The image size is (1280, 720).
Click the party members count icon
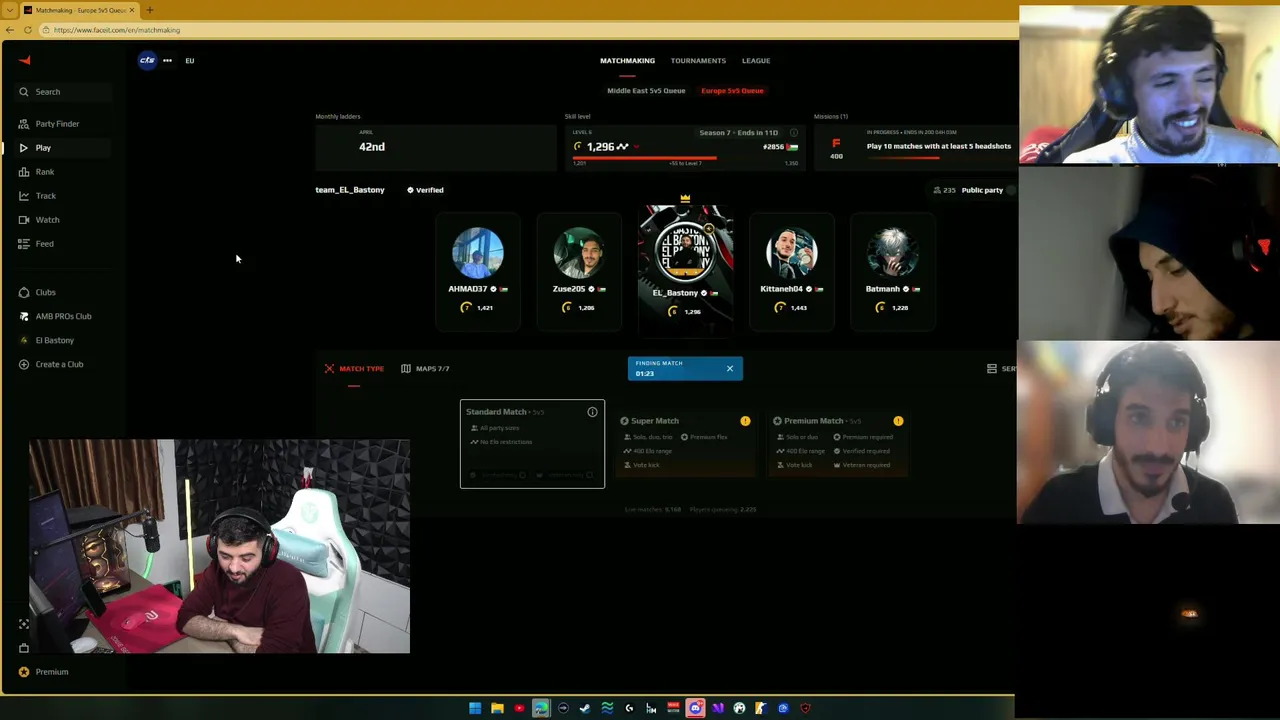point(937,190)
